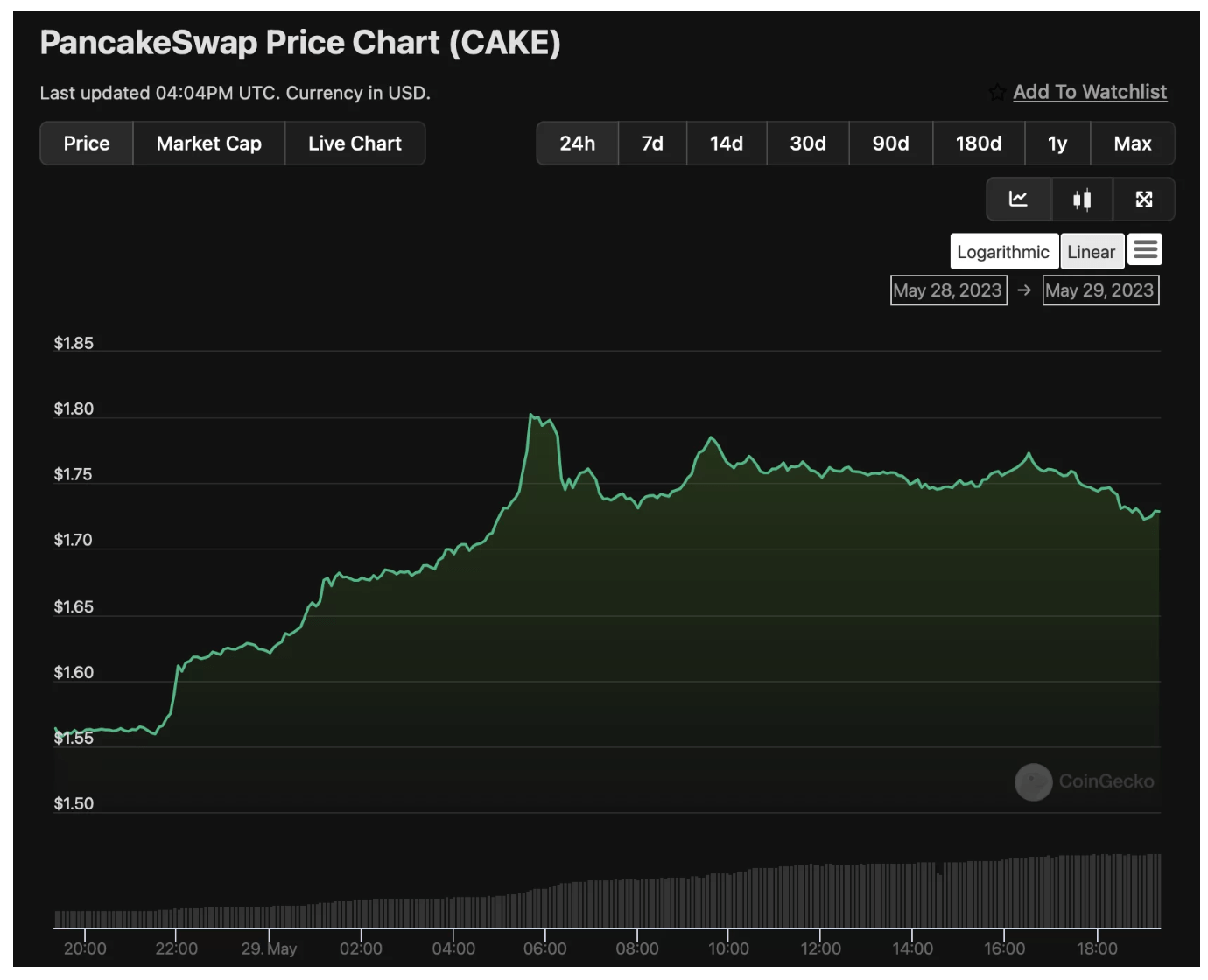
Task: Switch to Live Chart tab
Action: coord(355,143)
